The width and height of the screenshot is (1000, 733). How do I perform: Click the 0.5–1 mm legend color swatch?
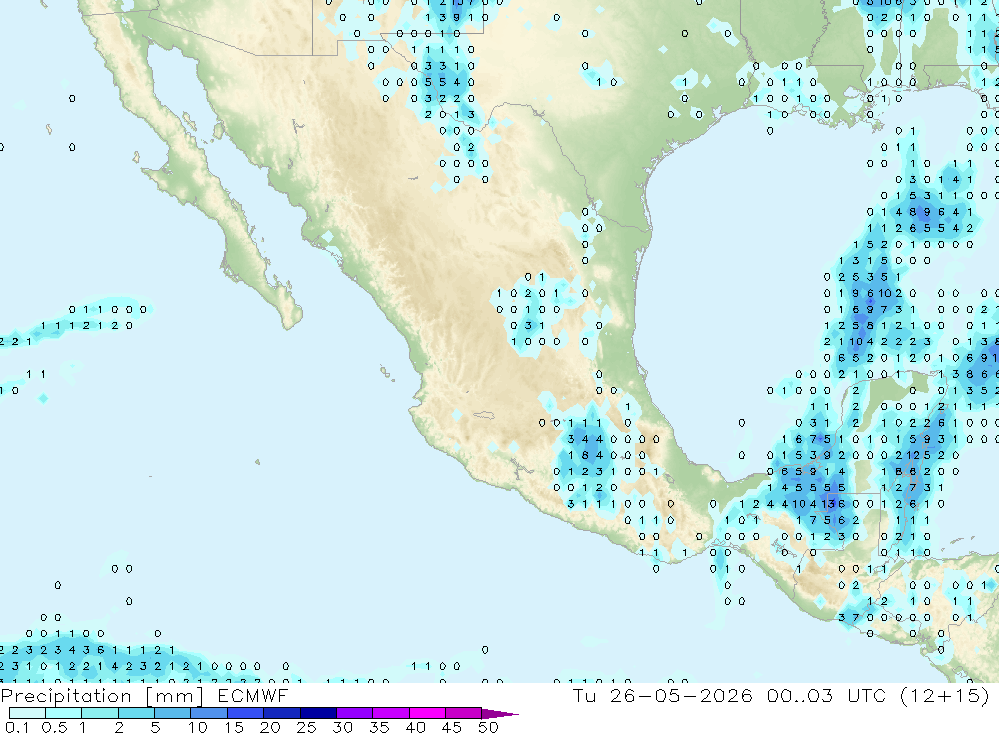[x=64, y=713]
